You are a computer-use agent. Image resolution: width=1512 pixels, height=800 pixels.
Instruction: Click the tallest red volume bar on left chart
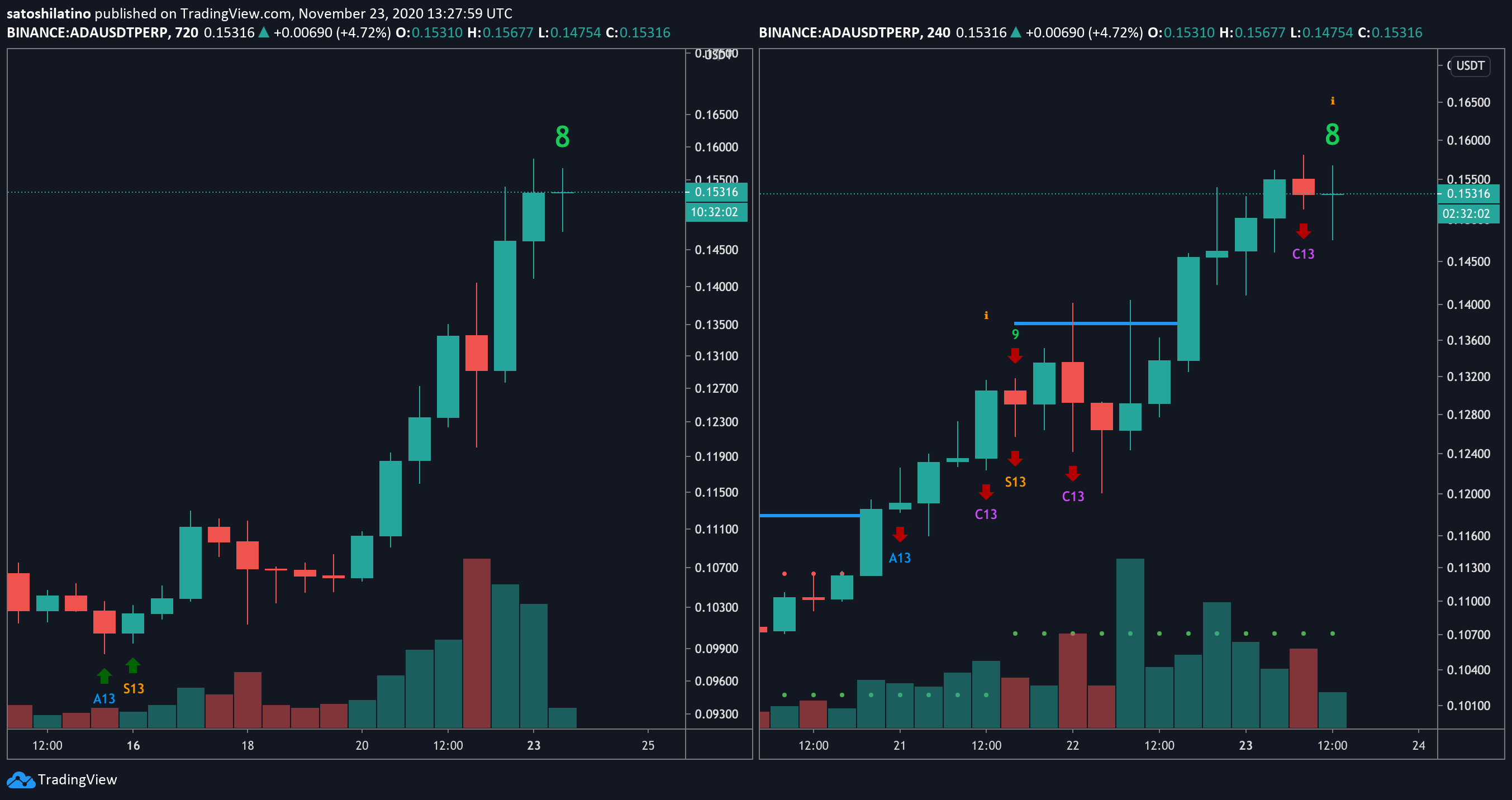click(477, 643)
